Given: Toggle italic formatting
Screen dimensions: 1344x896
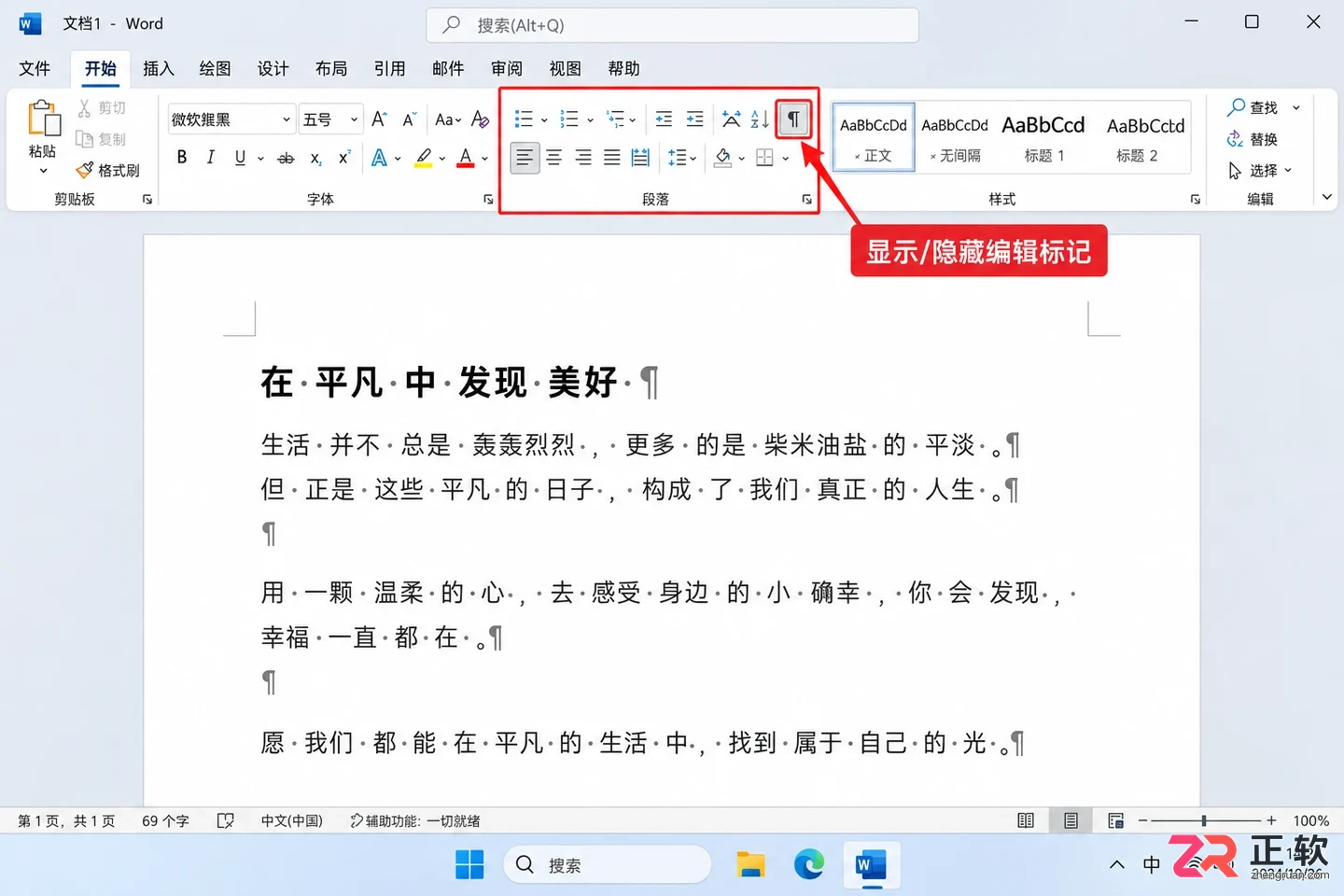Looking at the screenshot, I should tap(211, 158).
